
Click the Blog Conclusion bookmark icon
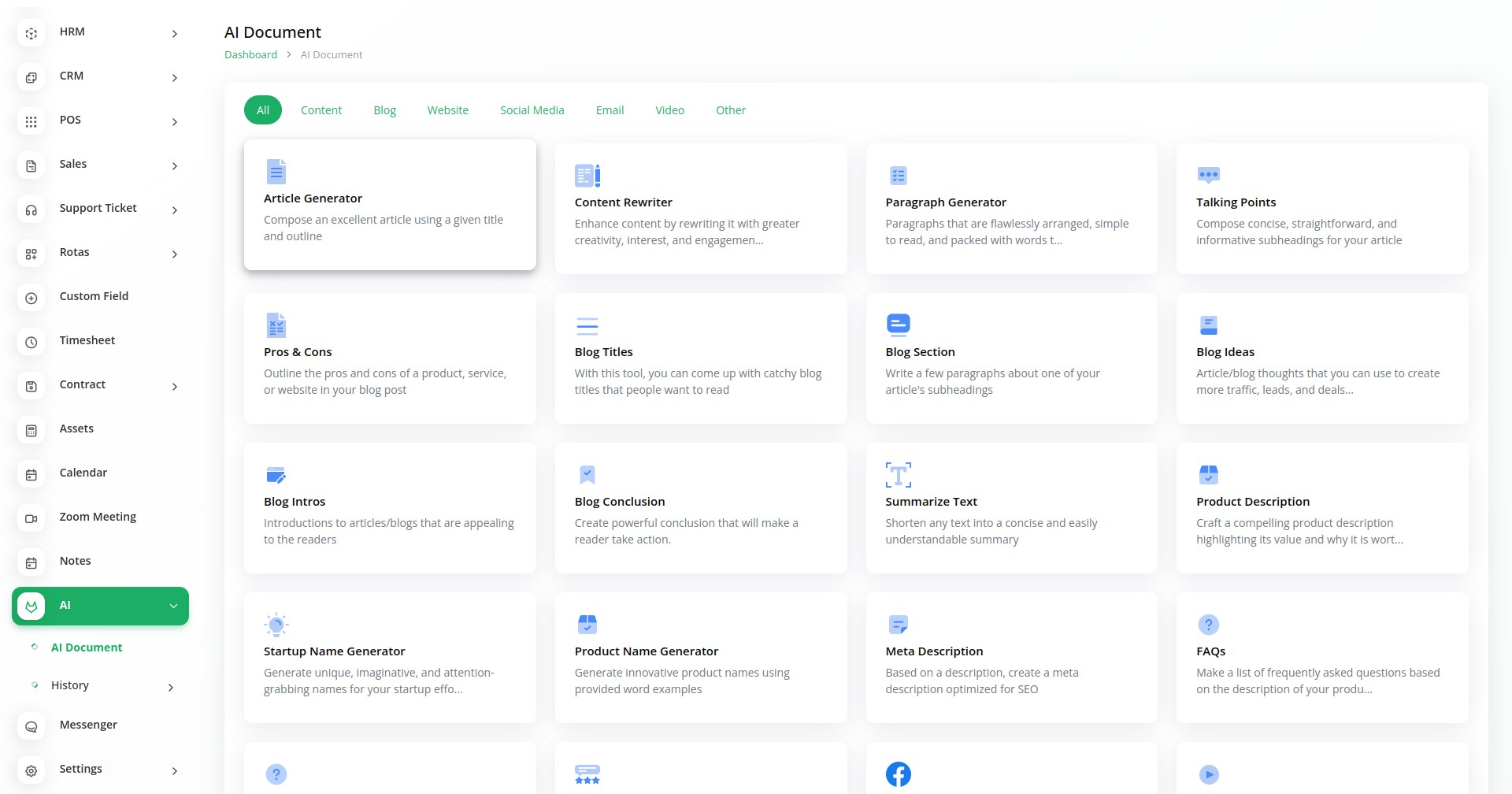pos(587,474)
